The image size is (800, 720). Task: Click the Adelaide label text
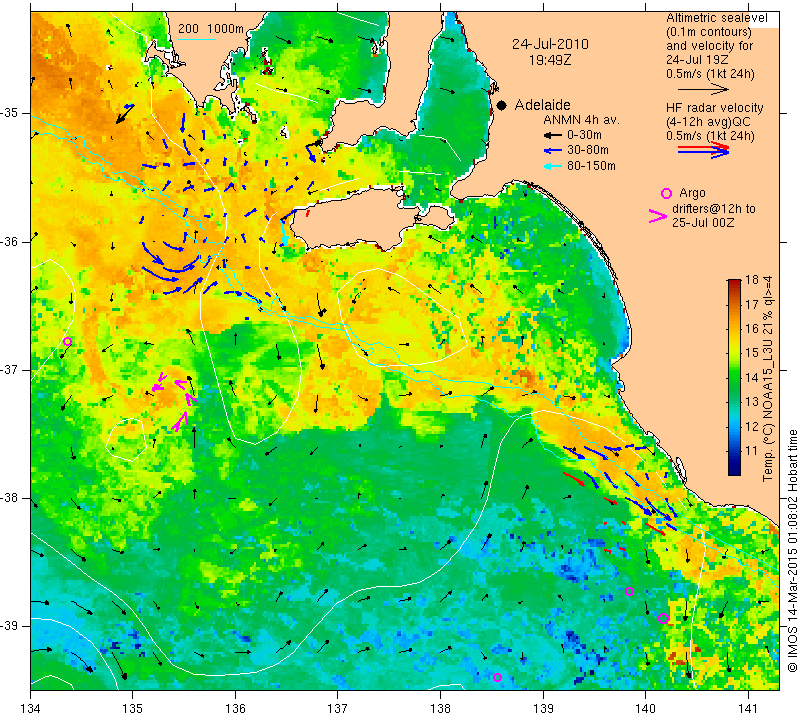[542, 105]
